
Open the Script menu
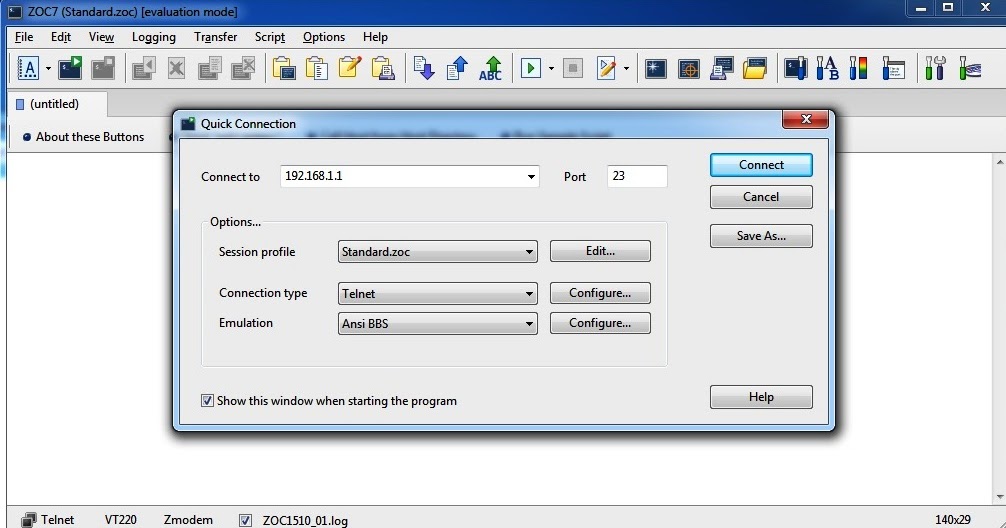point(270,37)
